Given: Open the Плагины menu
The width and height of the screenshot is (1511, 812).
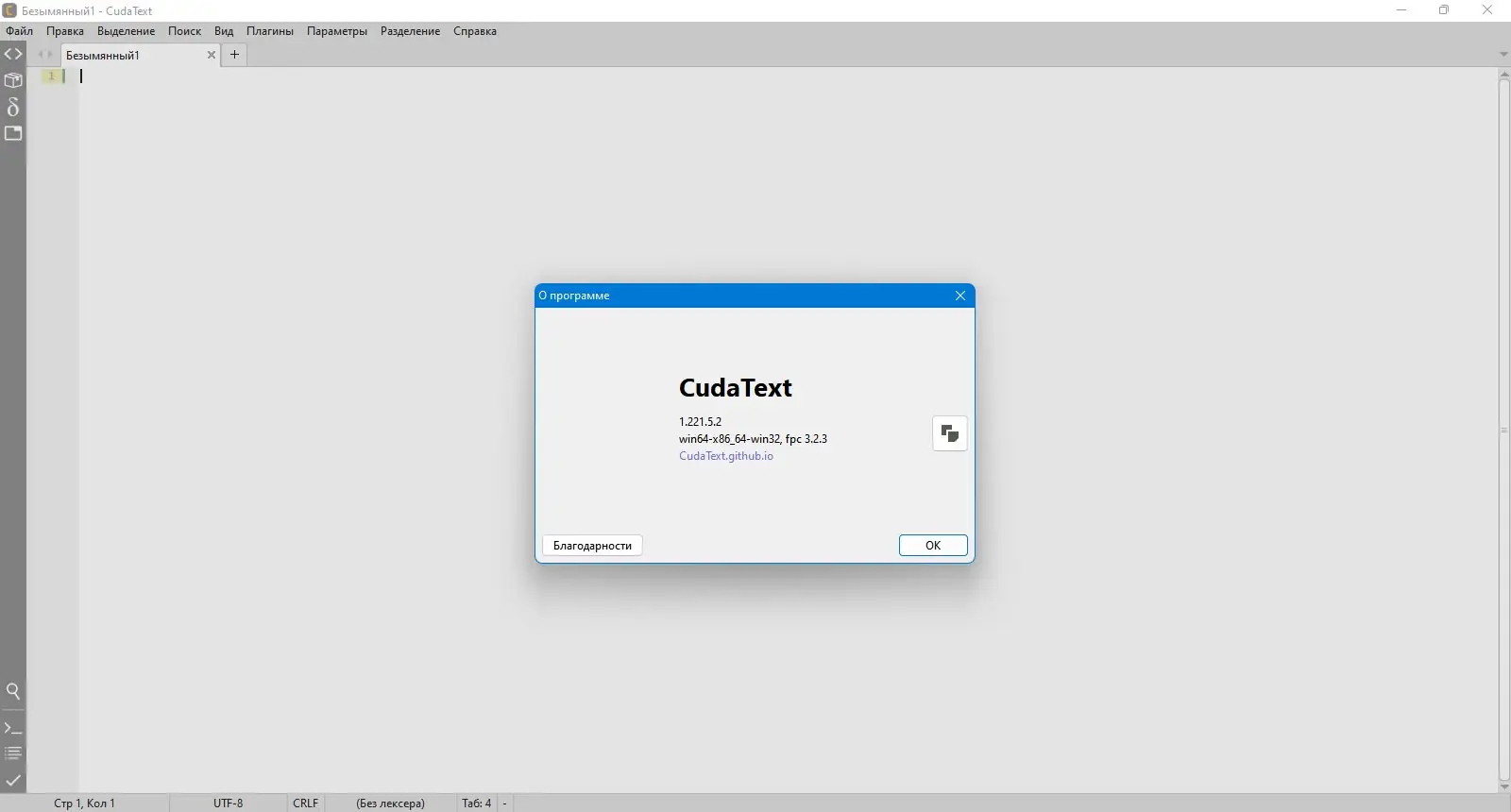Looking at the screenshot, I should [x=270, y=31].
